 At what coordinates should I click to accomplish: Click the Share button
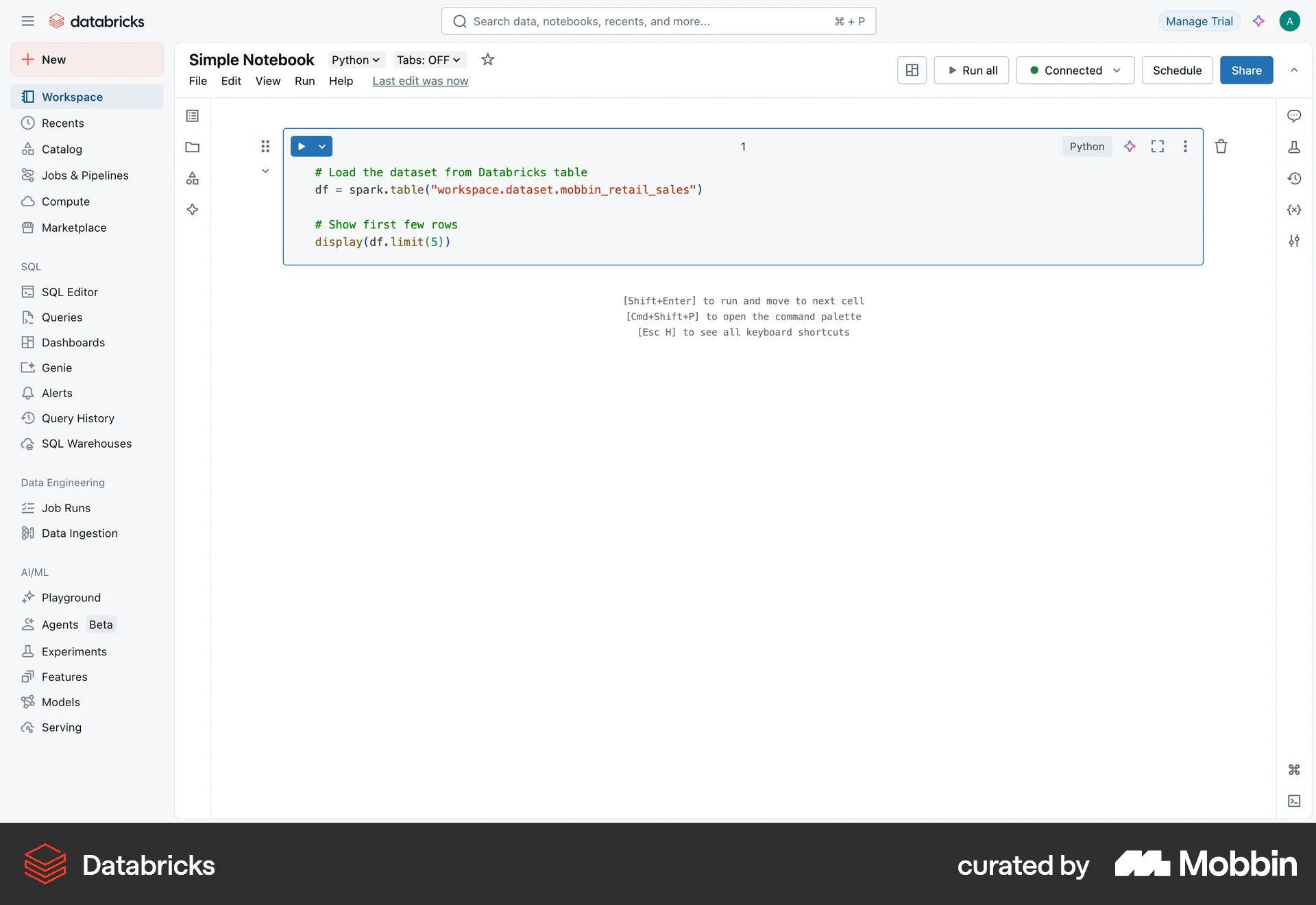[1246, 70]
